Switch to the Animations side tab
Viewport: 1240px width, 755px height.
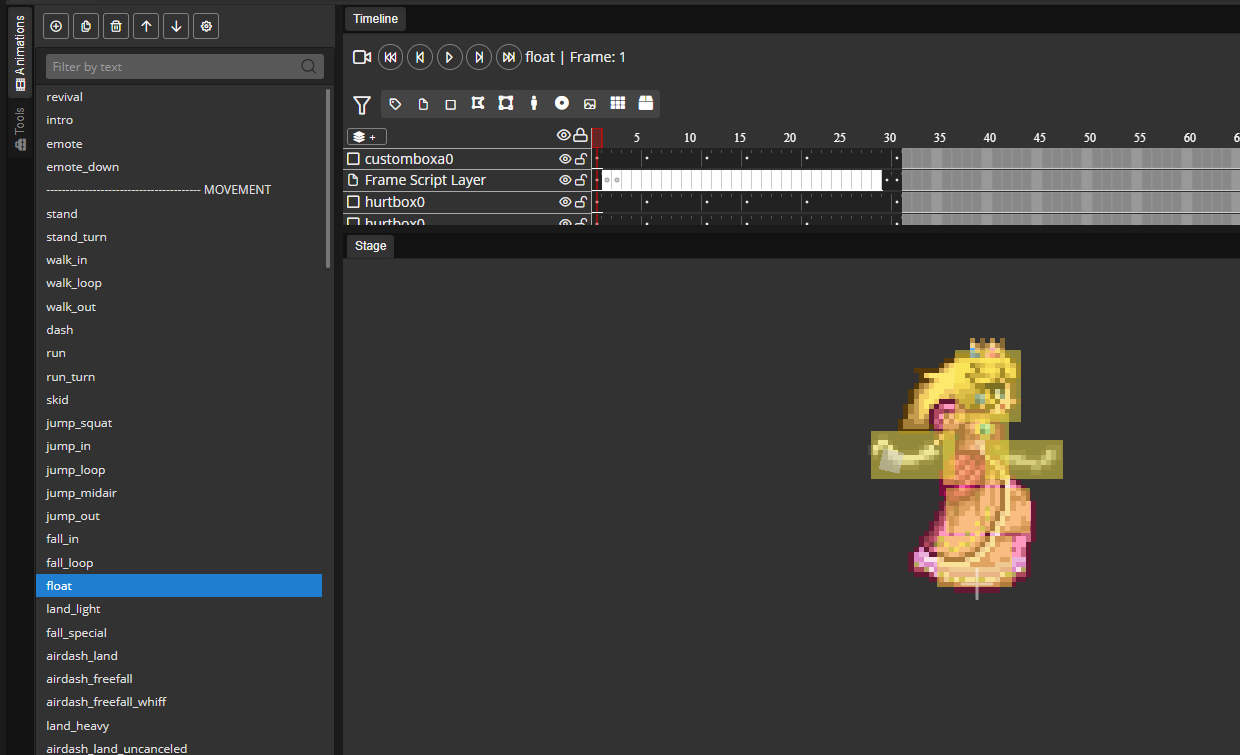coord(20,53)
